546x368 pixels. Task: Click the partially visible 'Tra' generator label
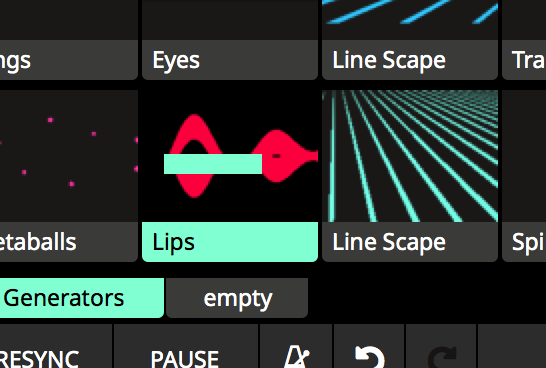click(x=524, y=60)
